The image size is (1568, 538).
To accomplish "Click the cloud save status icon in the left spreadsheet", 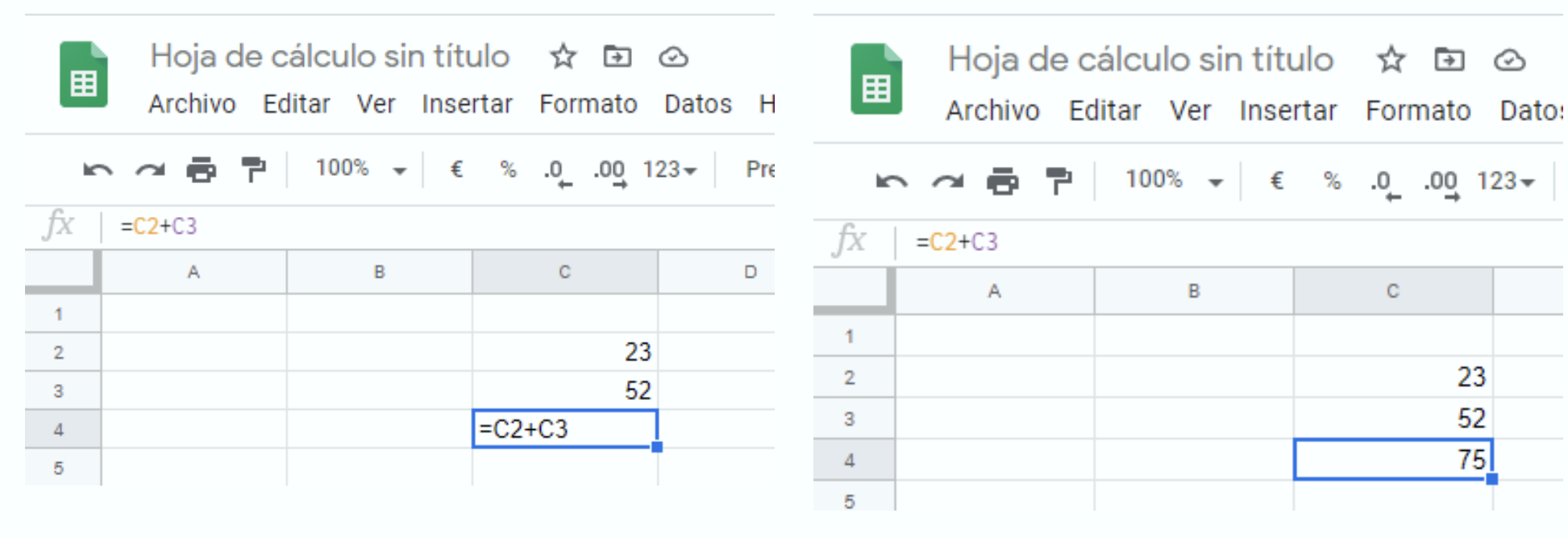I will point(673,57).
